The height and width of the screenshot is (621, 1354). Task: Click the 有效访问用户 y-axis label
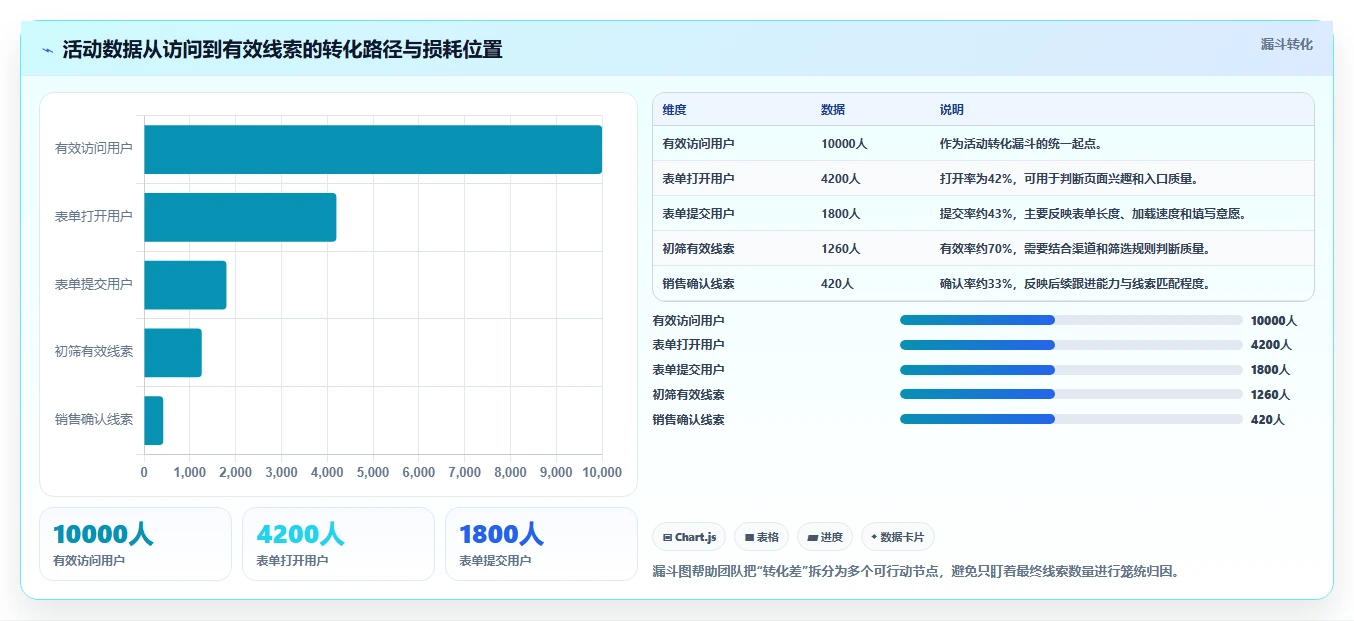pos(94,149)
